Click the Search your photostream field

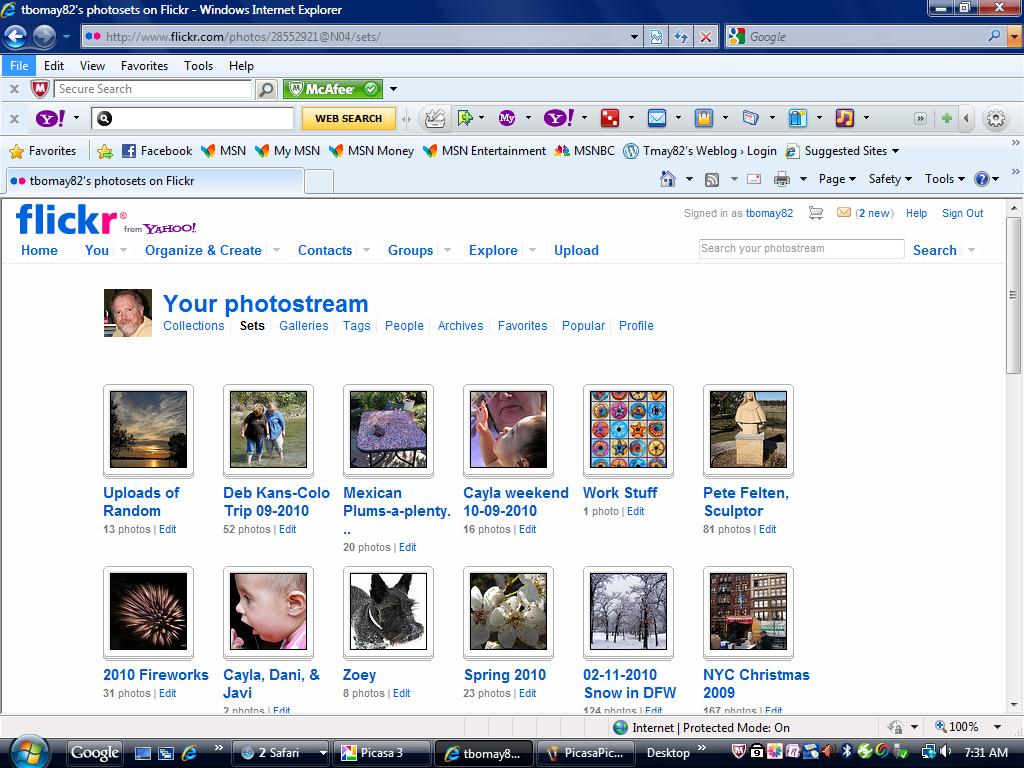click(x=801, y=249)
